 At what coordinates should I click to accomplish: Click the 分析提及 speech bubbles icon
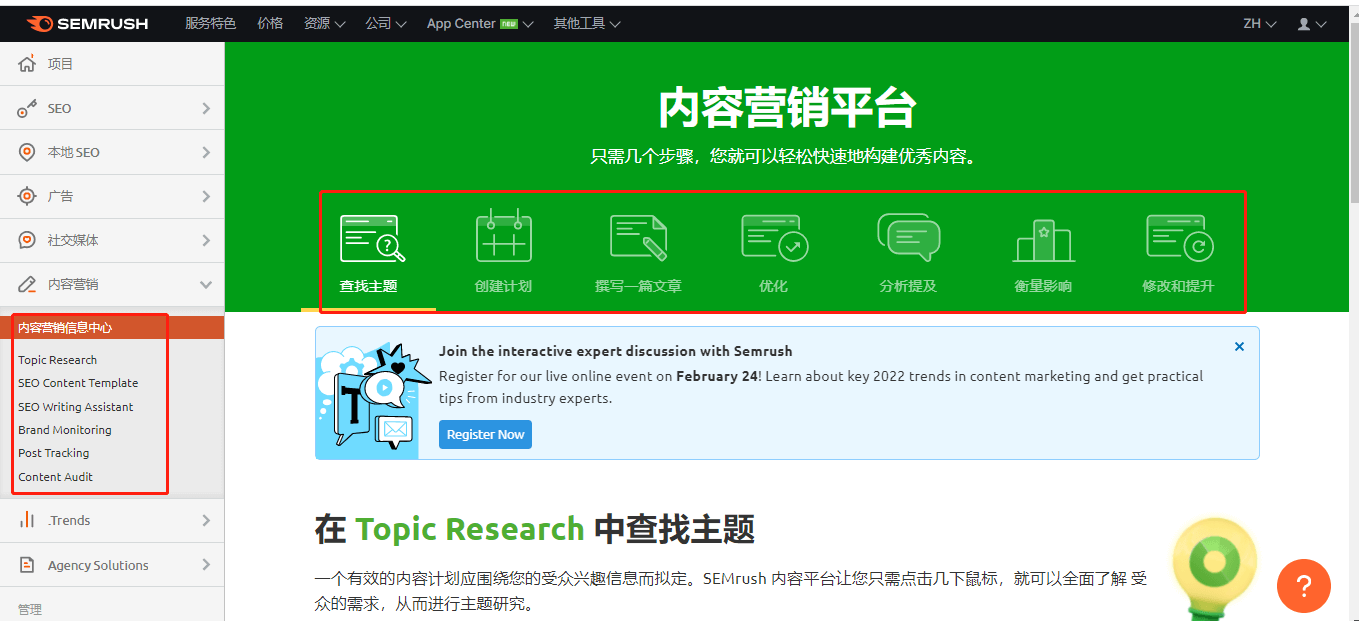(908, 237)
